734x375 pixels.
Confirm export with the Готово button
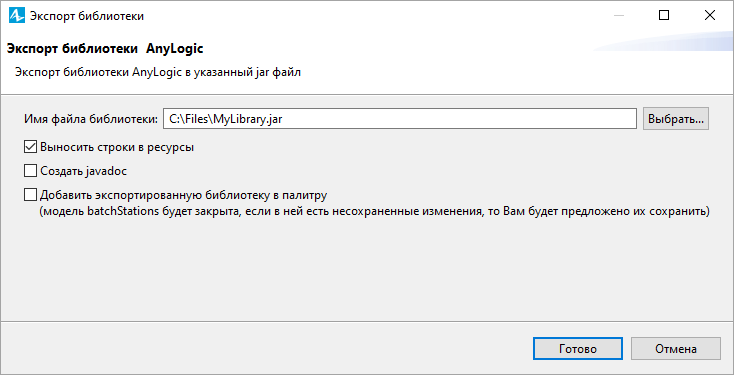tap(578, 349)
